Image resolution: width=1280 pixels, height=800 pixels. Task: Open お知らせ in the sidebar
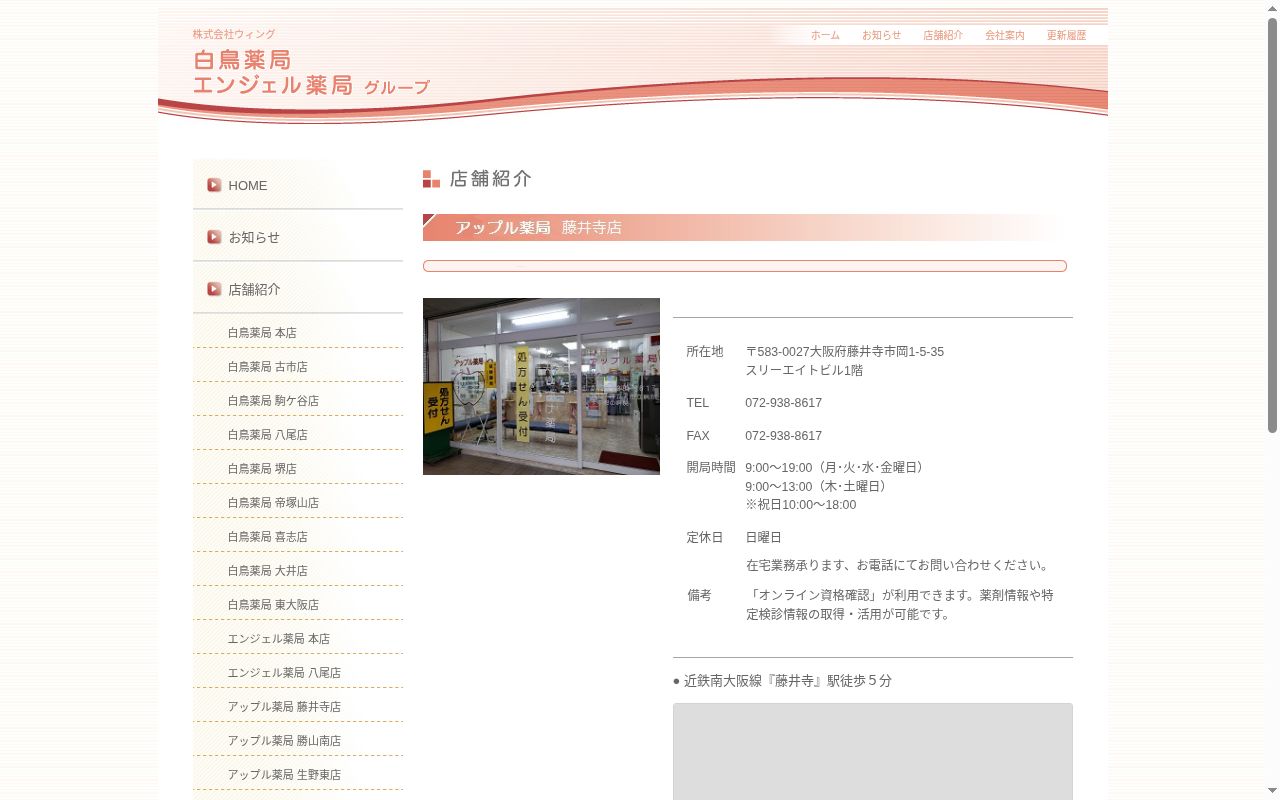[x=298, y=237]
